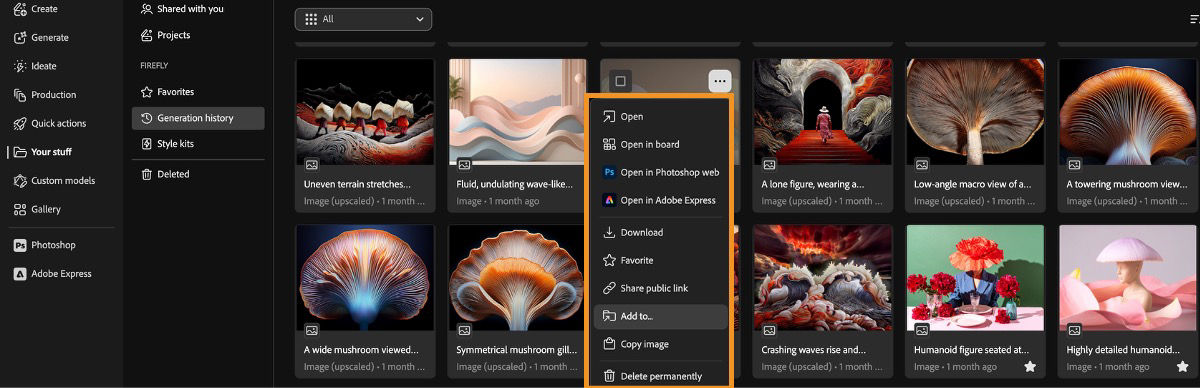The height and width of the screenshot is (388, 1200).
Task: Click image type badge on A wide mushroom thumbnail
Action: click(312, 330)
